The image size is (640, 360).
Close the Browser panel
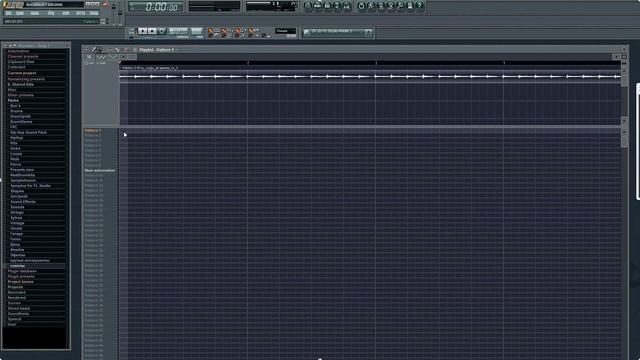pyautogui.click(x=67, y=45)
